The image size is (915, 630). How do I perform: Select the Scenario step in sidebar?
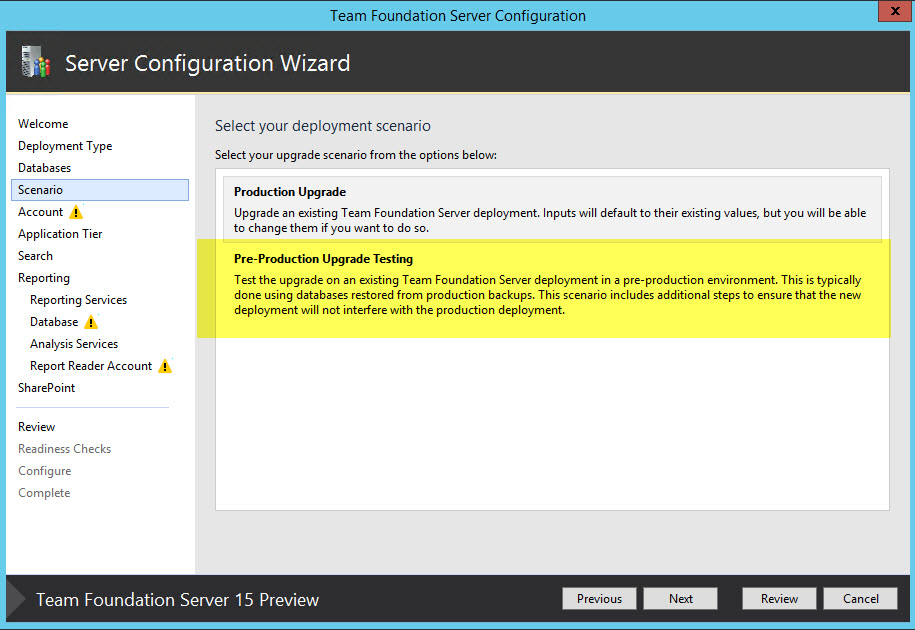pos(100,190)
